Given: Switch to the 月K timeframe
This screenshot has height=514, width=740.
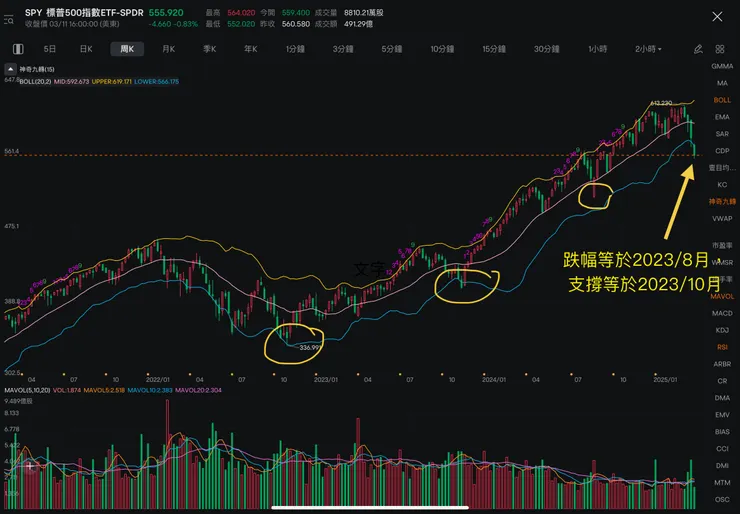Looking at the screenshot, I should pyautogui.click(x=168, y=49).
